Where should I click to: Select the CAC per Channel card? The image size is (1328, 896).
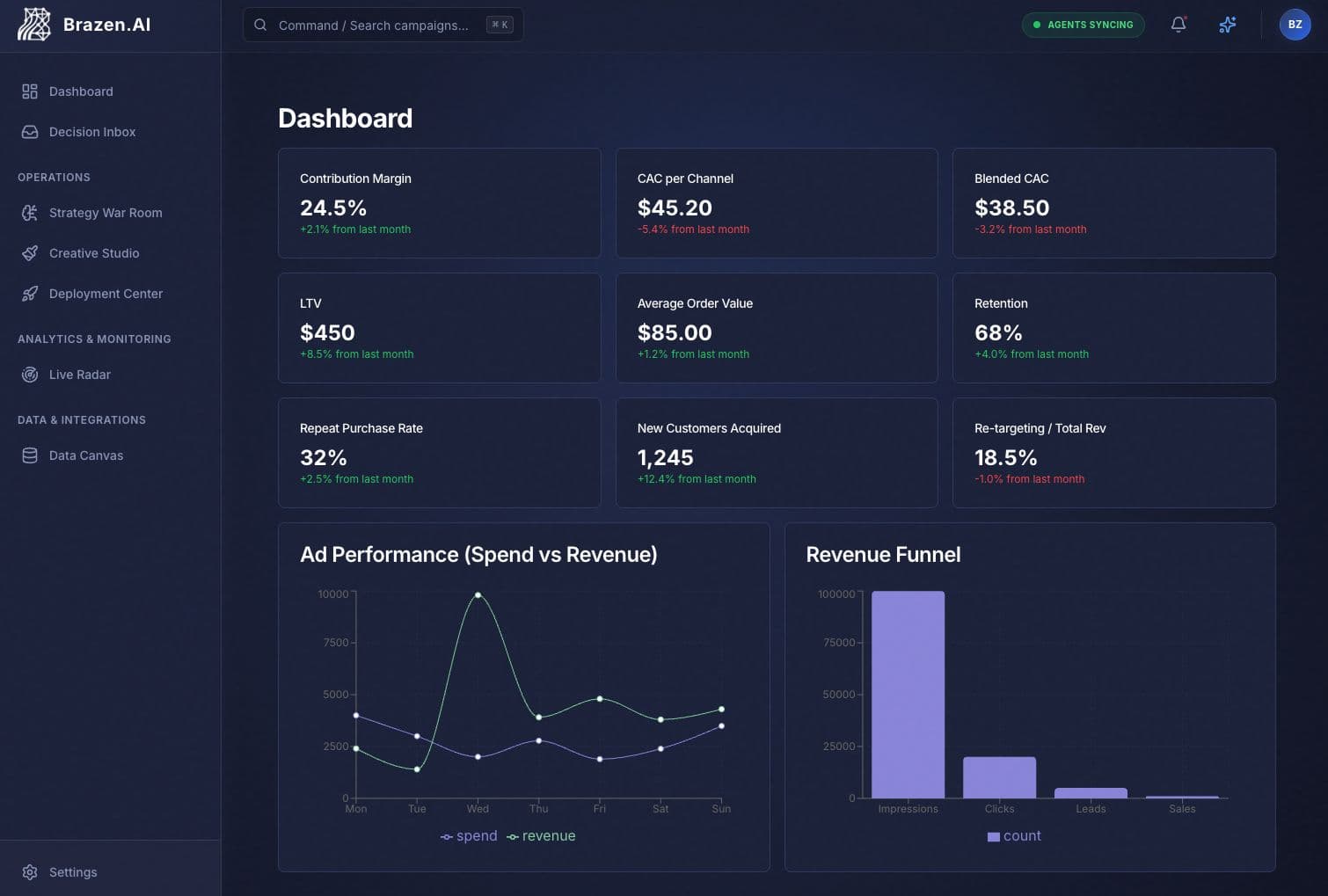click(x=777, y=203)
